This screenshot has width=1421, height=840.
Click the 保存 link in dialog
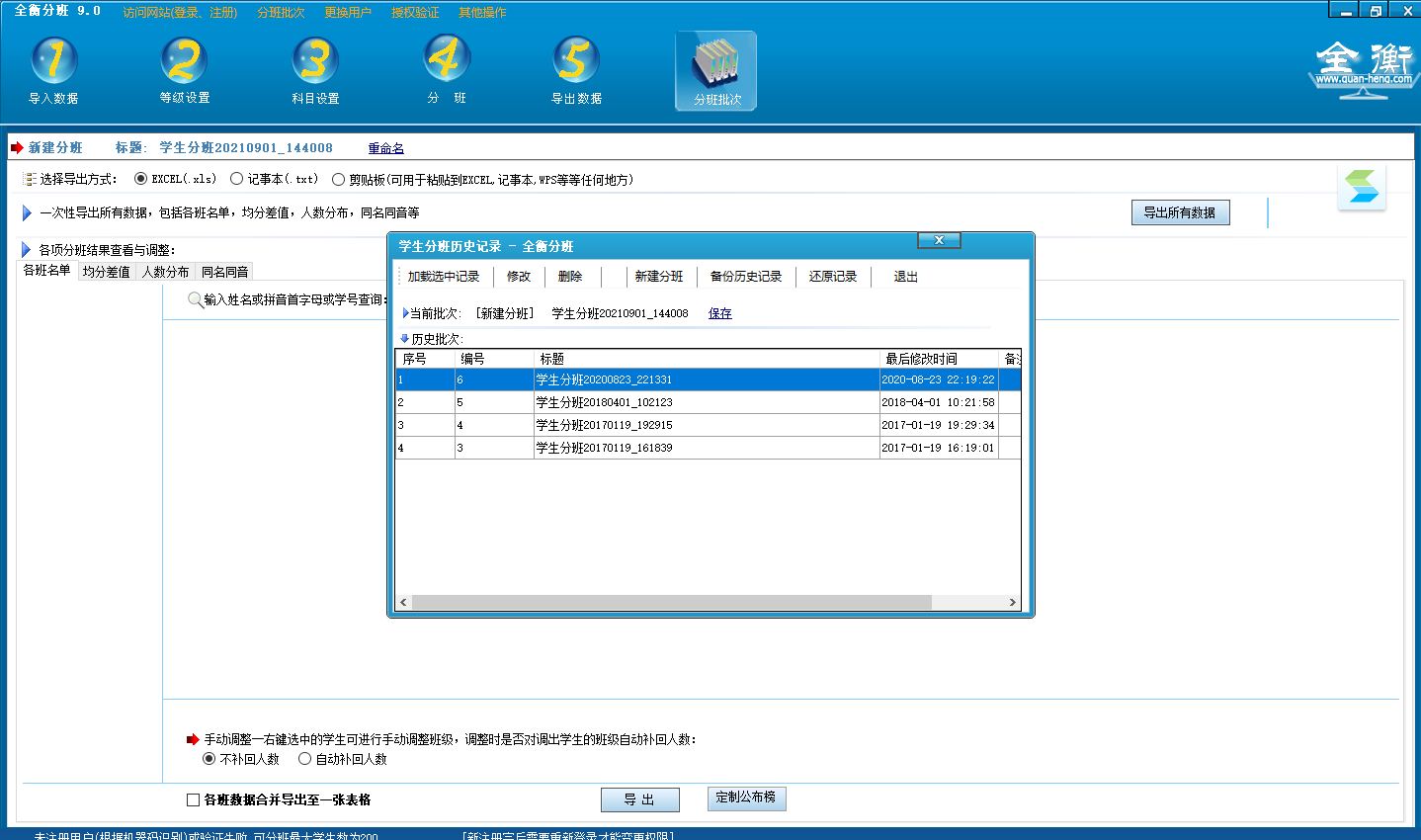720,313
